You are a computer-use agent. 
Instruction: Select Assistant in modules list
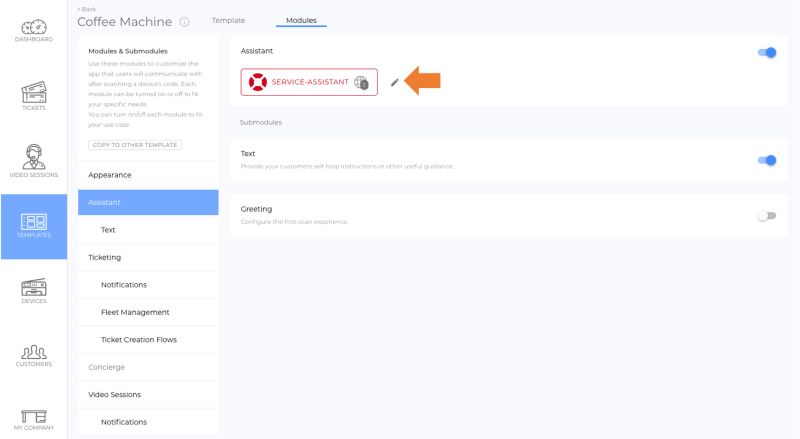148,202
